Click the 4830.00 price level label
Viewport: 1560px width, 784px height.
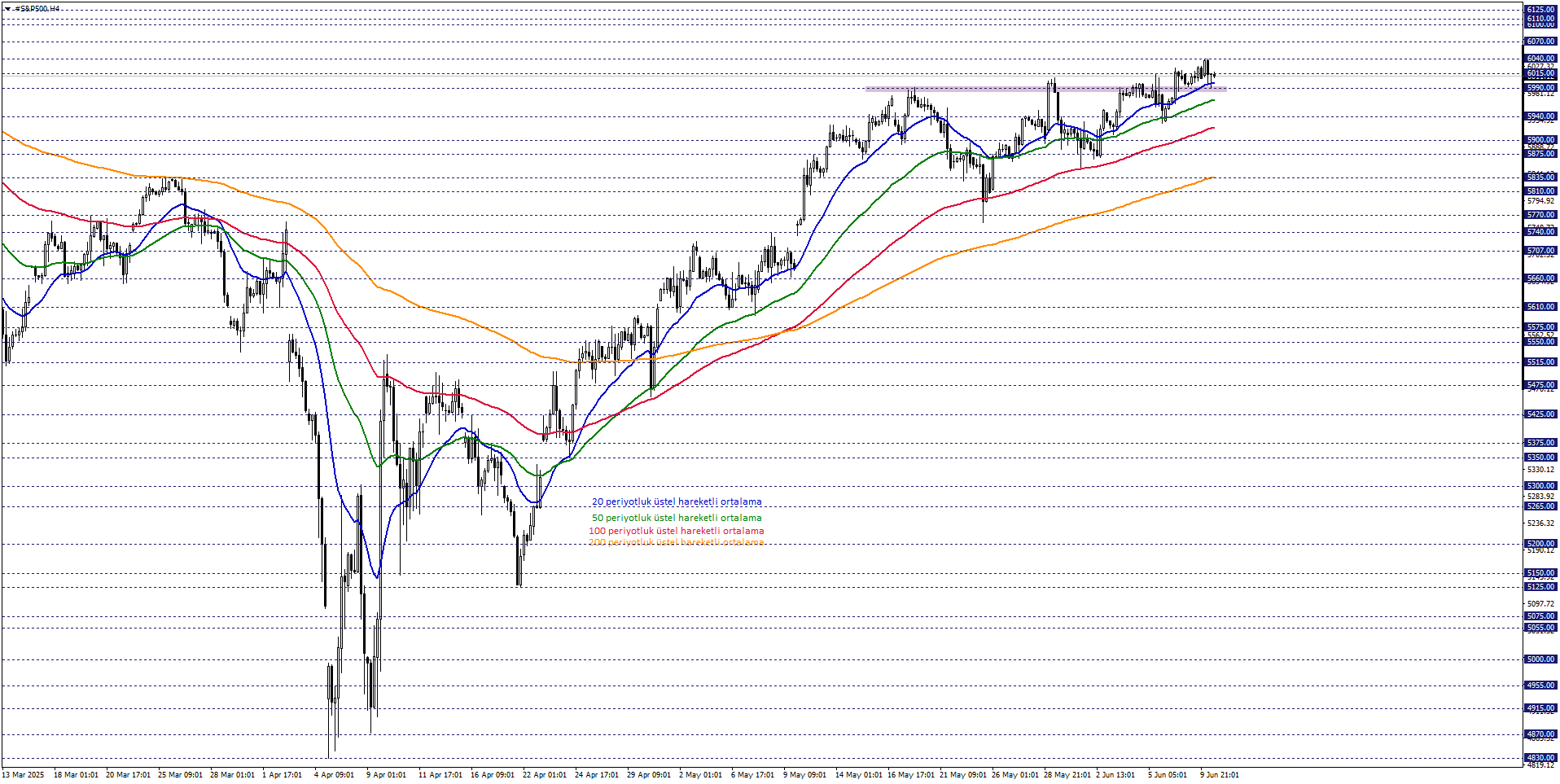click(1540, 758)
